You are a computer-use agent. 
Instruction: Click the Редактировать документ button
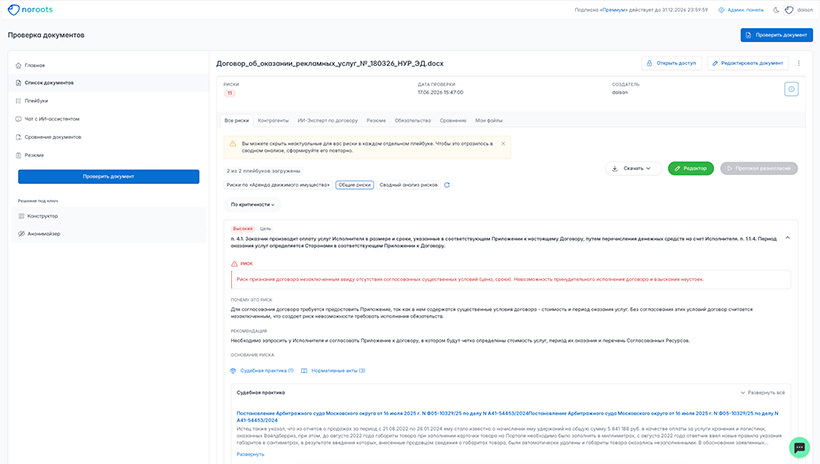click(x=748, y=63)
